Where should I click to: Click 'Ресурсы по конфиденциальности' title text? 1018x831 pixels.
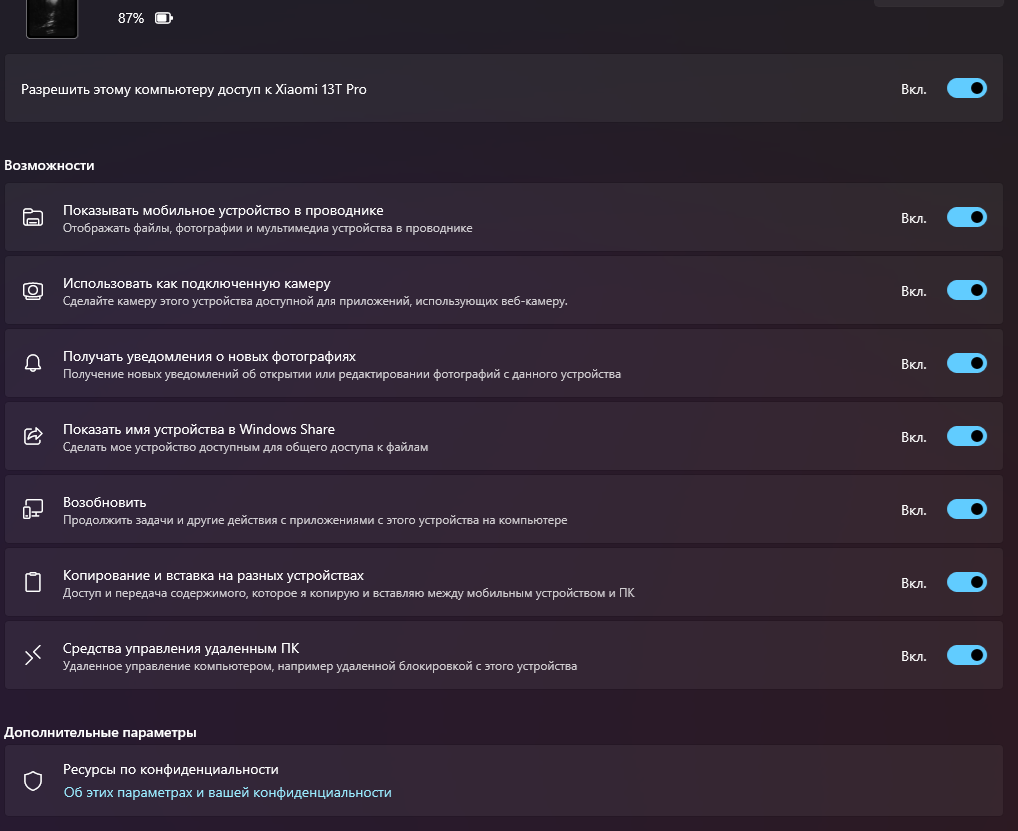pos(171,769)
